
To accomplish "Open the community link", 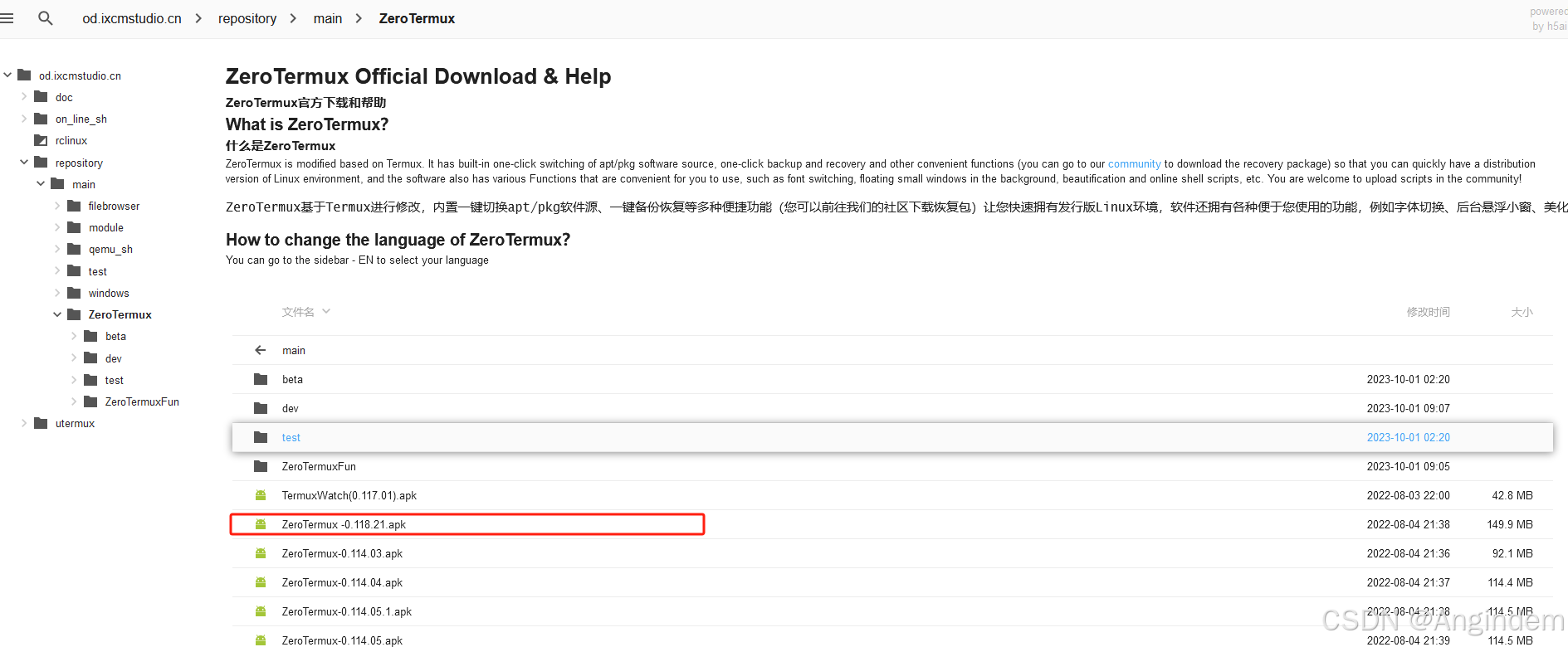I will (1134, 164).
